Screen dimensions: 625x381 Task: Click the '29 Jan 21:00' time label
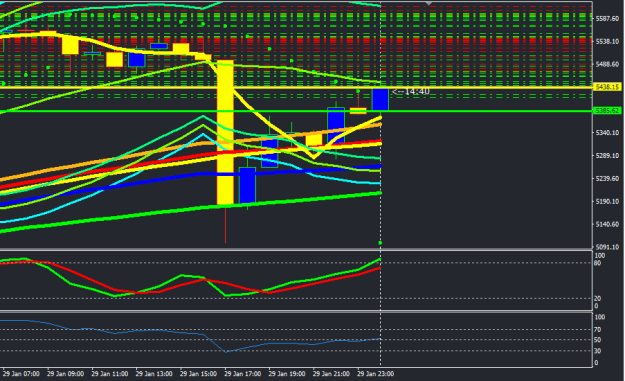331,374
